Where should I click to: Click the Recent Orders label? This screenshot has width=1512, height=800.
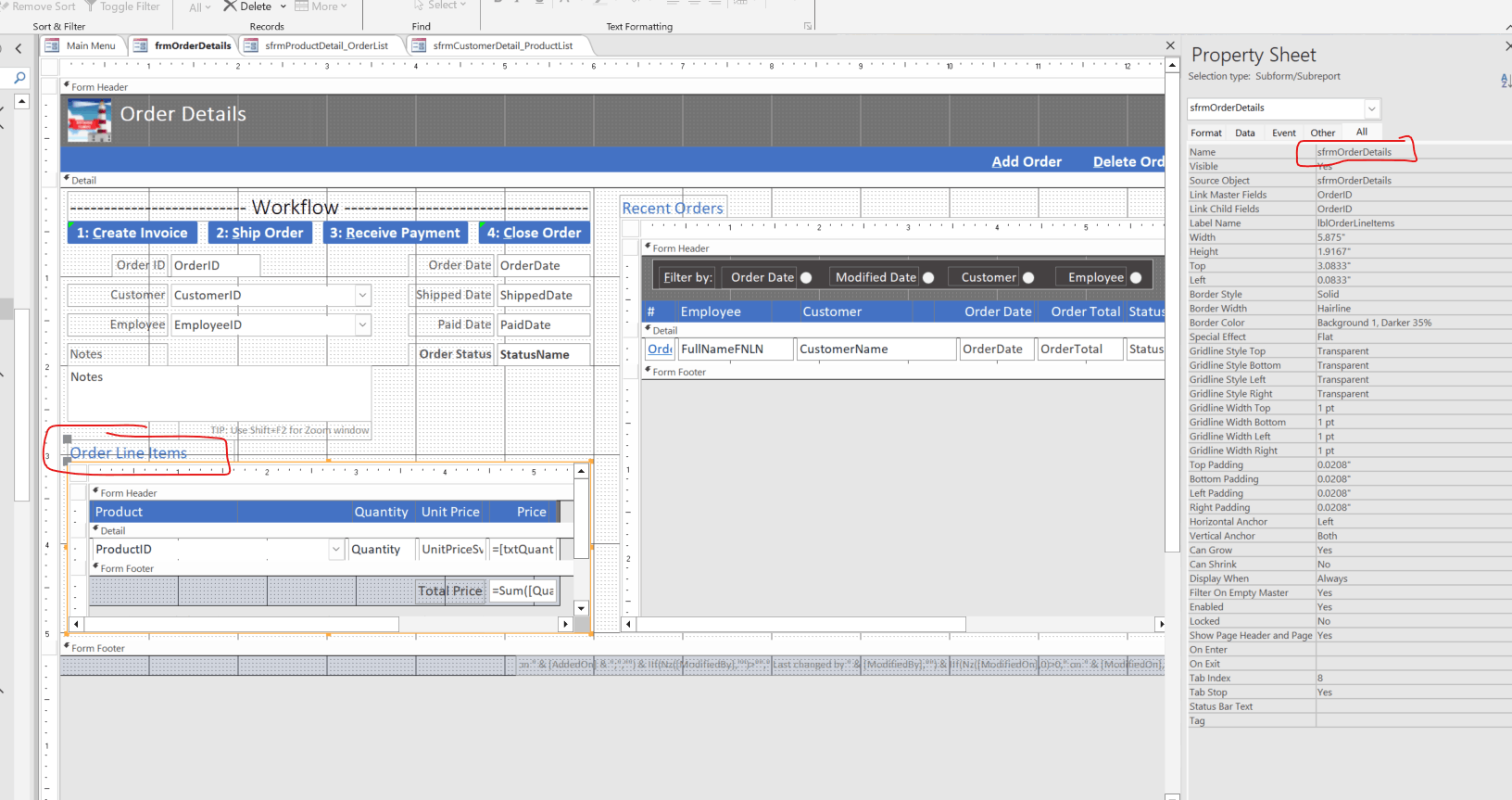[x=673, y=209]
